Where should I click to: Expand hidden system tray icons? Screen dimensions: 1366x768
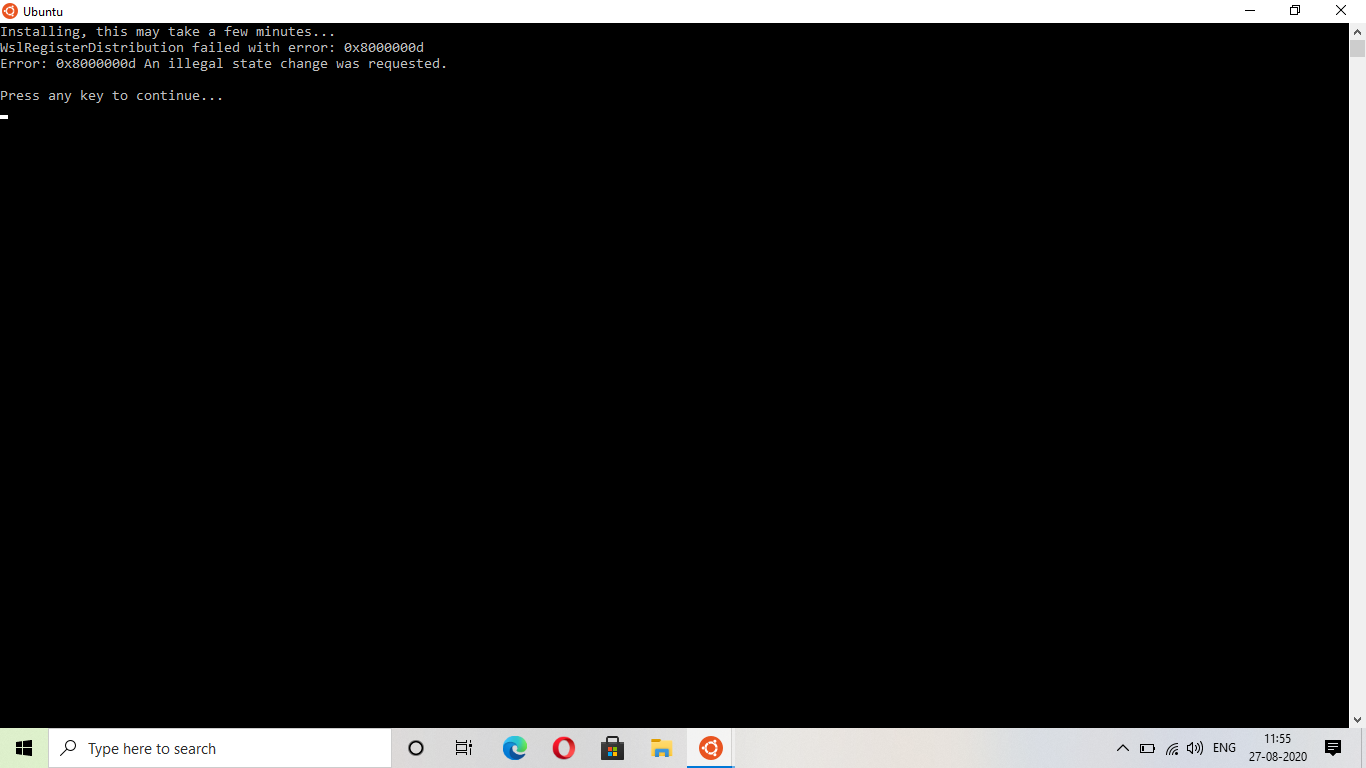click(1122, 747)
